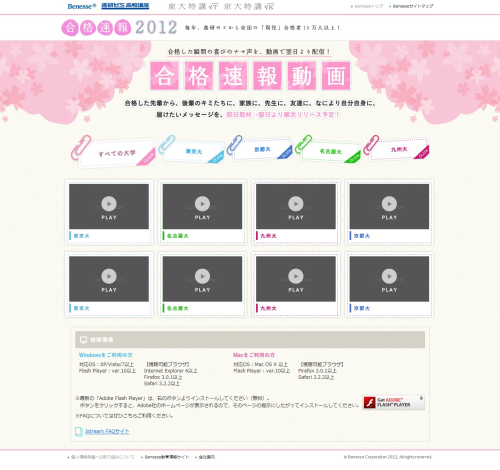Play the bottom-row 名古屋大 video
This screenshot has width=500, height=470.
point(202,279)
